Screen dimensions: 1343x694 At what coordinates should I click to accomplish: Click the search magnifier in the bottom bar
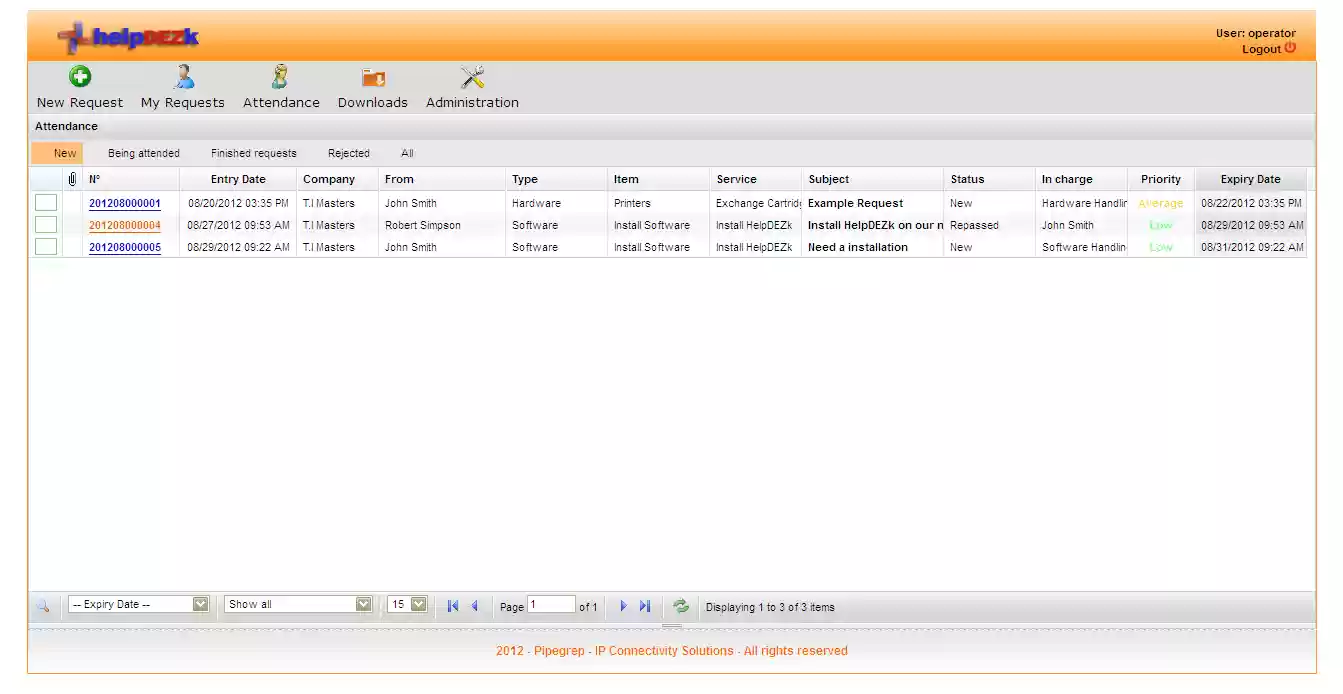45,604
